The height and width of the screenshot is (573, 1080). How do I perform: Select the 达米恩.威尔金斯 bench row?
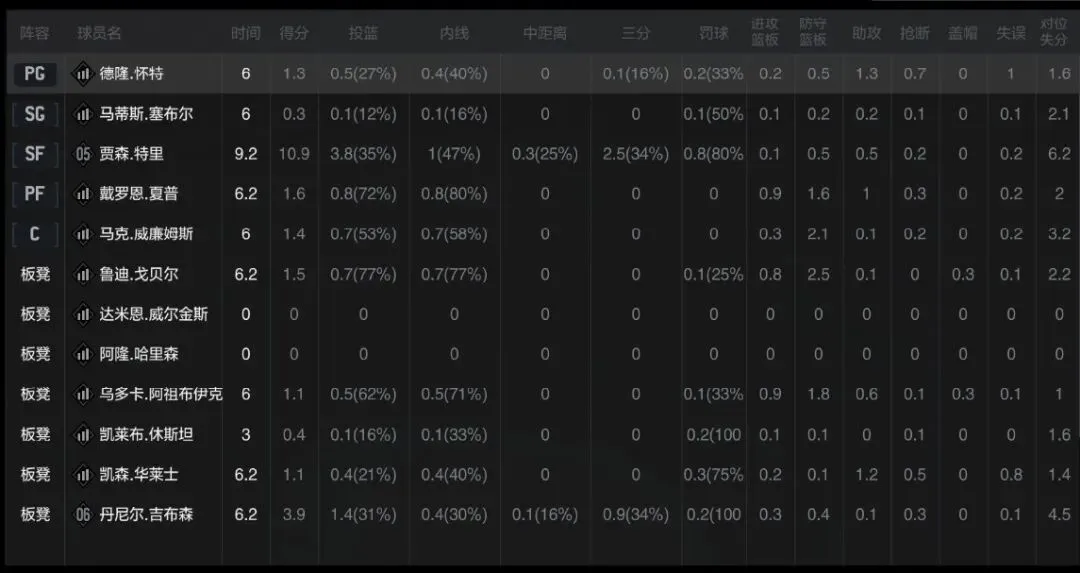pos(154,314)
